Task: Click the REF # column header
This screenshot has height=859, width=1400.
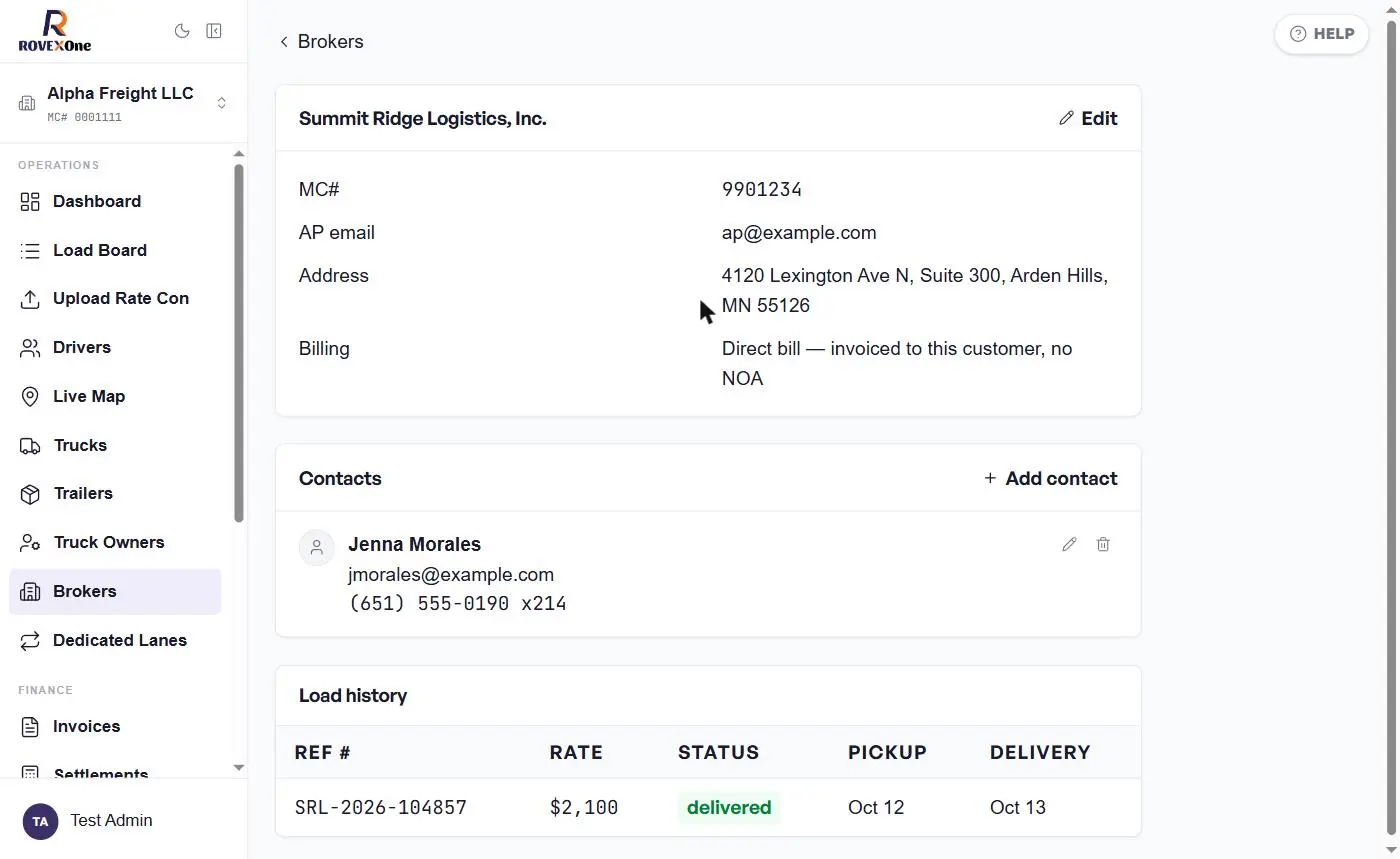Action: (x=322, y=752)
